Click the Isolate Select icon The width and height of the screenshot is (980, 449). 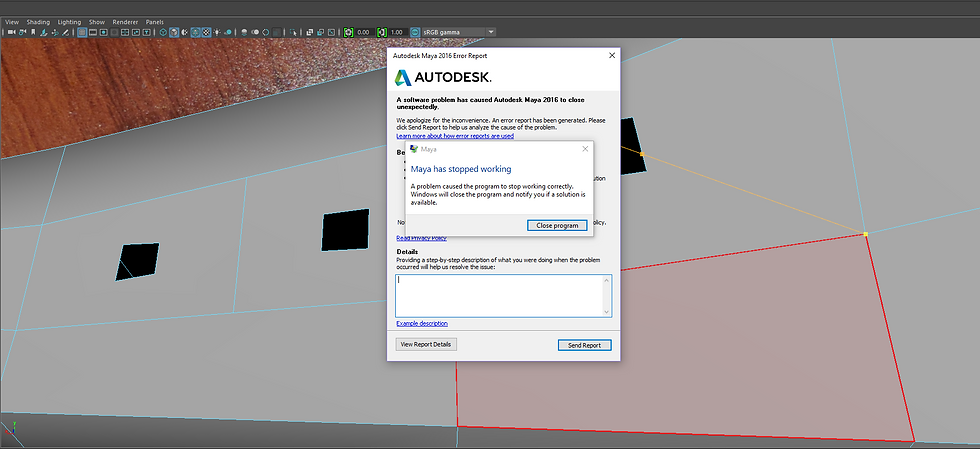pyautogui.click(x=293, y=31)
